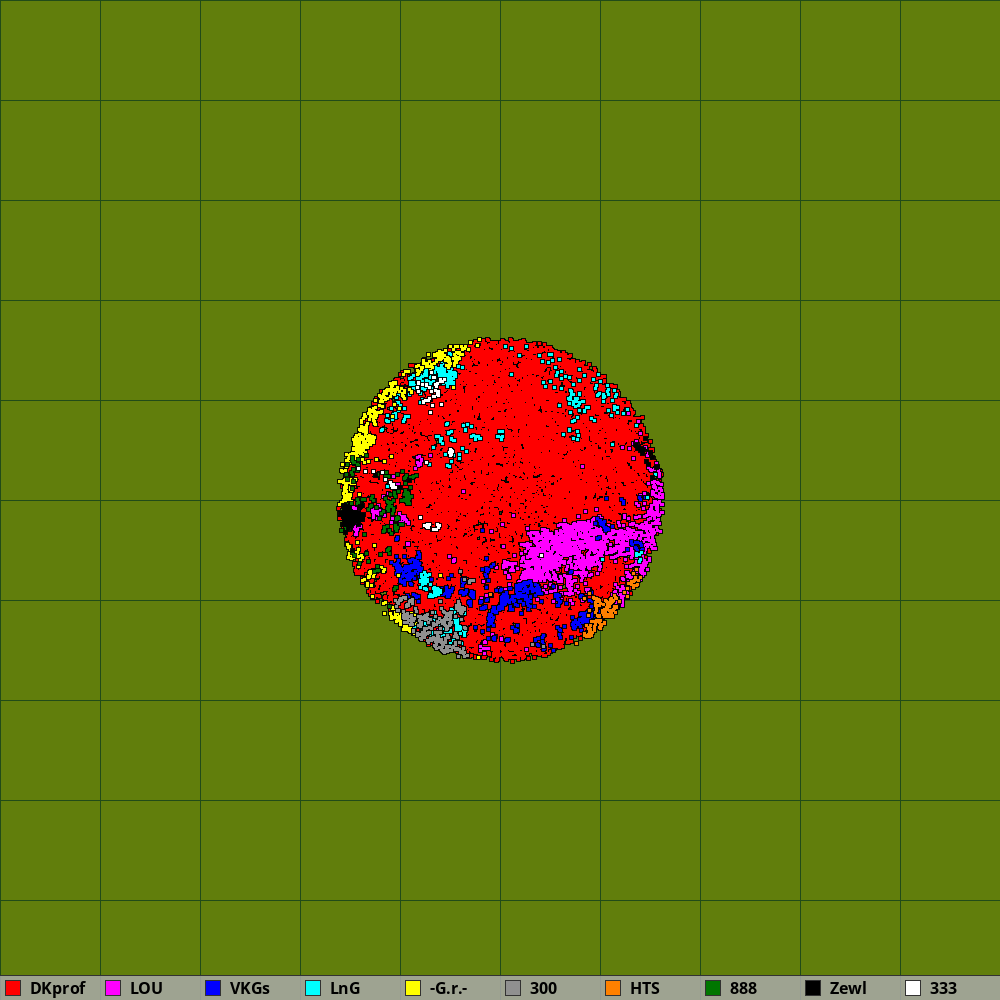
Task: Click the orange HTS territory on map
Action: click(603, 609)
